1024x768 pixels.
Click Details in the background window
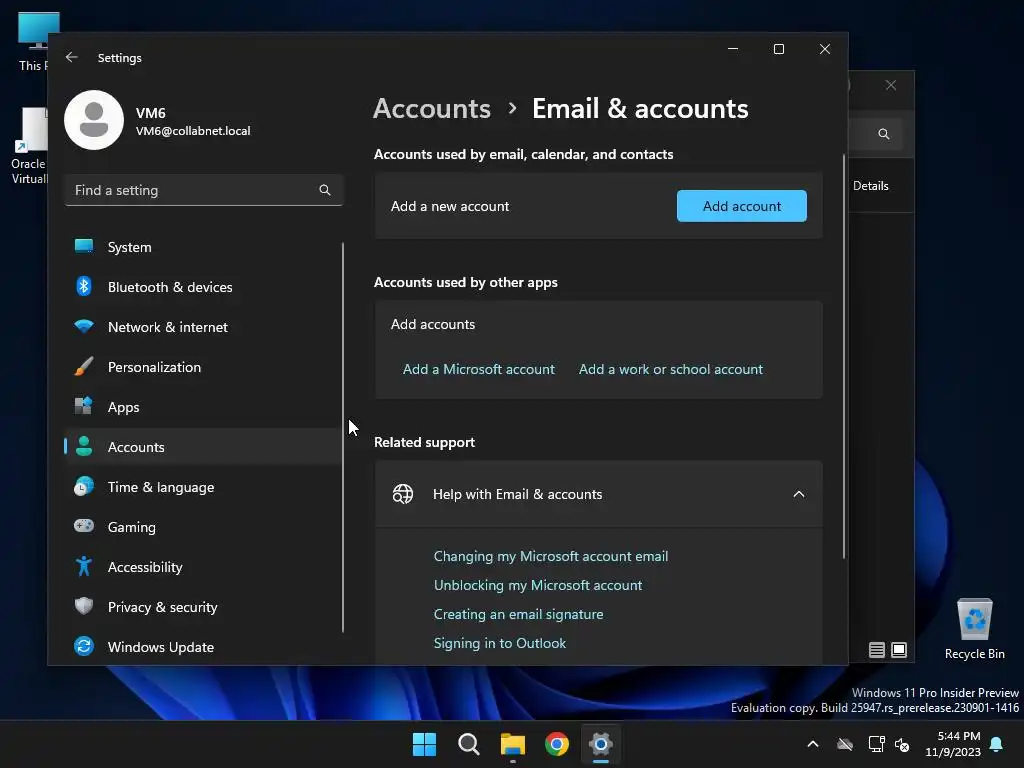pos(871,185)
